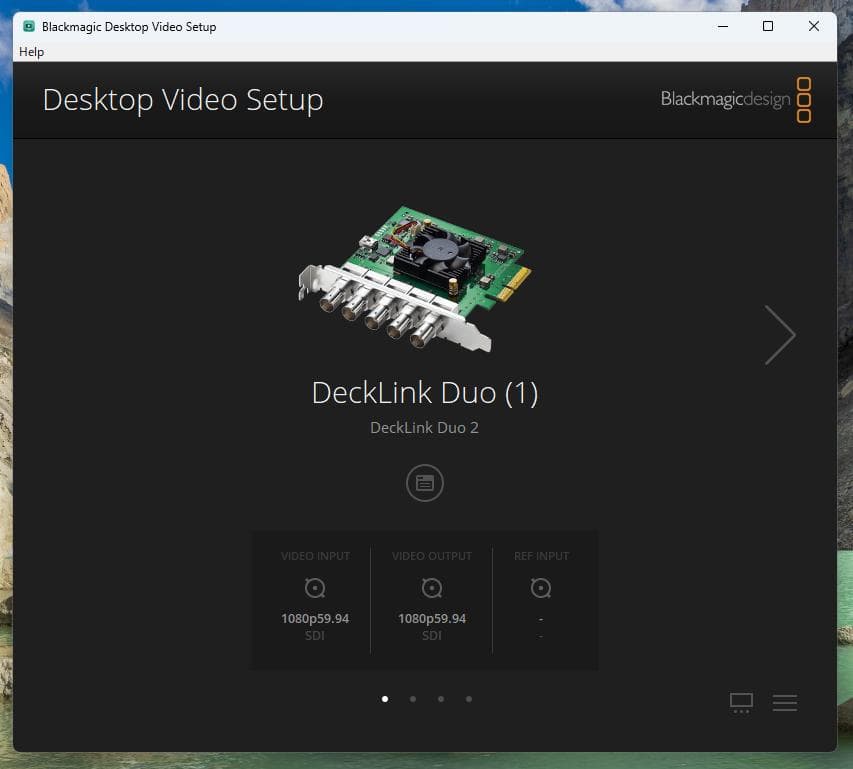Click the DeckLink Duo 2 model text
Viewport: 853px width, 769px height.
(x=424, y=427)
